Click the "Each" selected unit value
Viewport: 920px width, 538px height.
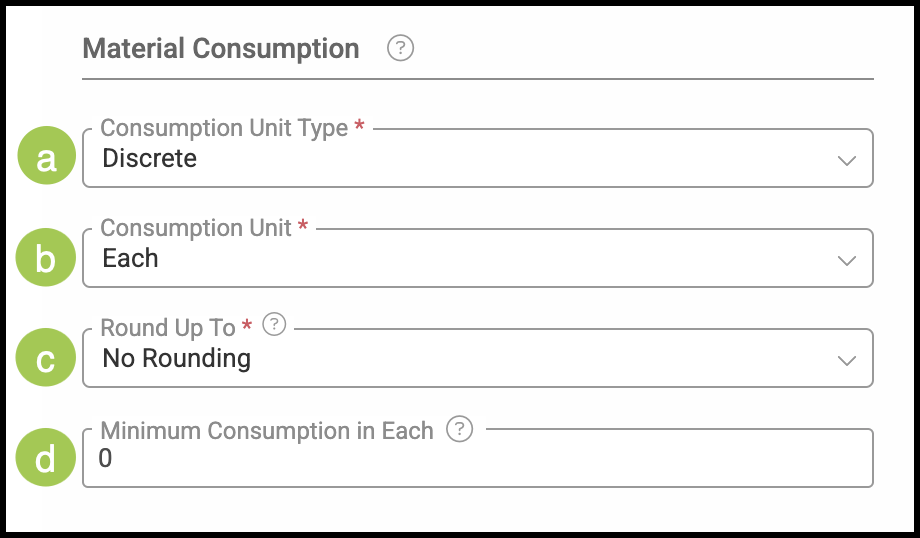pyautogui.click(x=131, y=258)
